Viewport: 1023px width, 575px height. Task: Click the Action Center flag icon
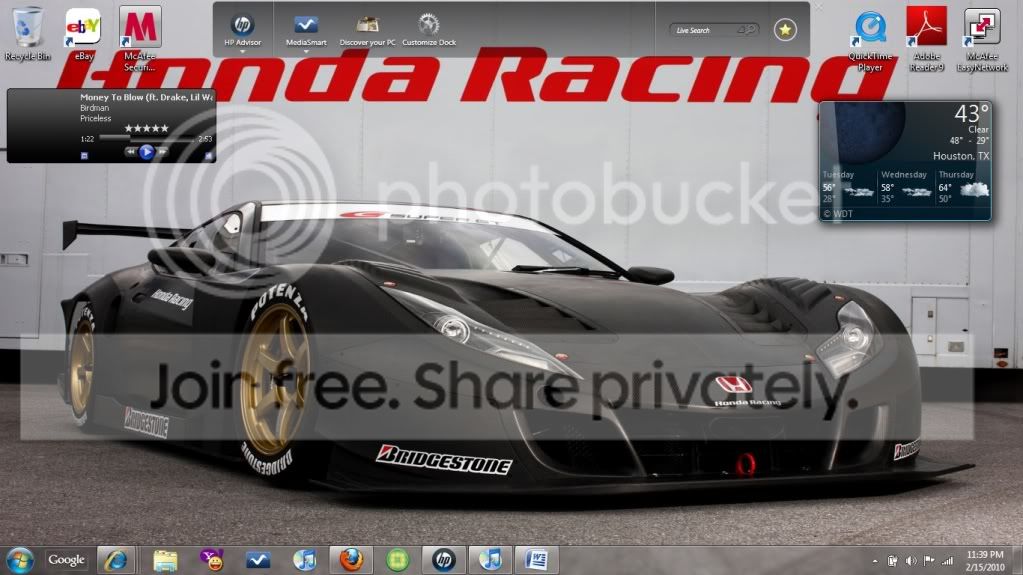pos(929,561)
